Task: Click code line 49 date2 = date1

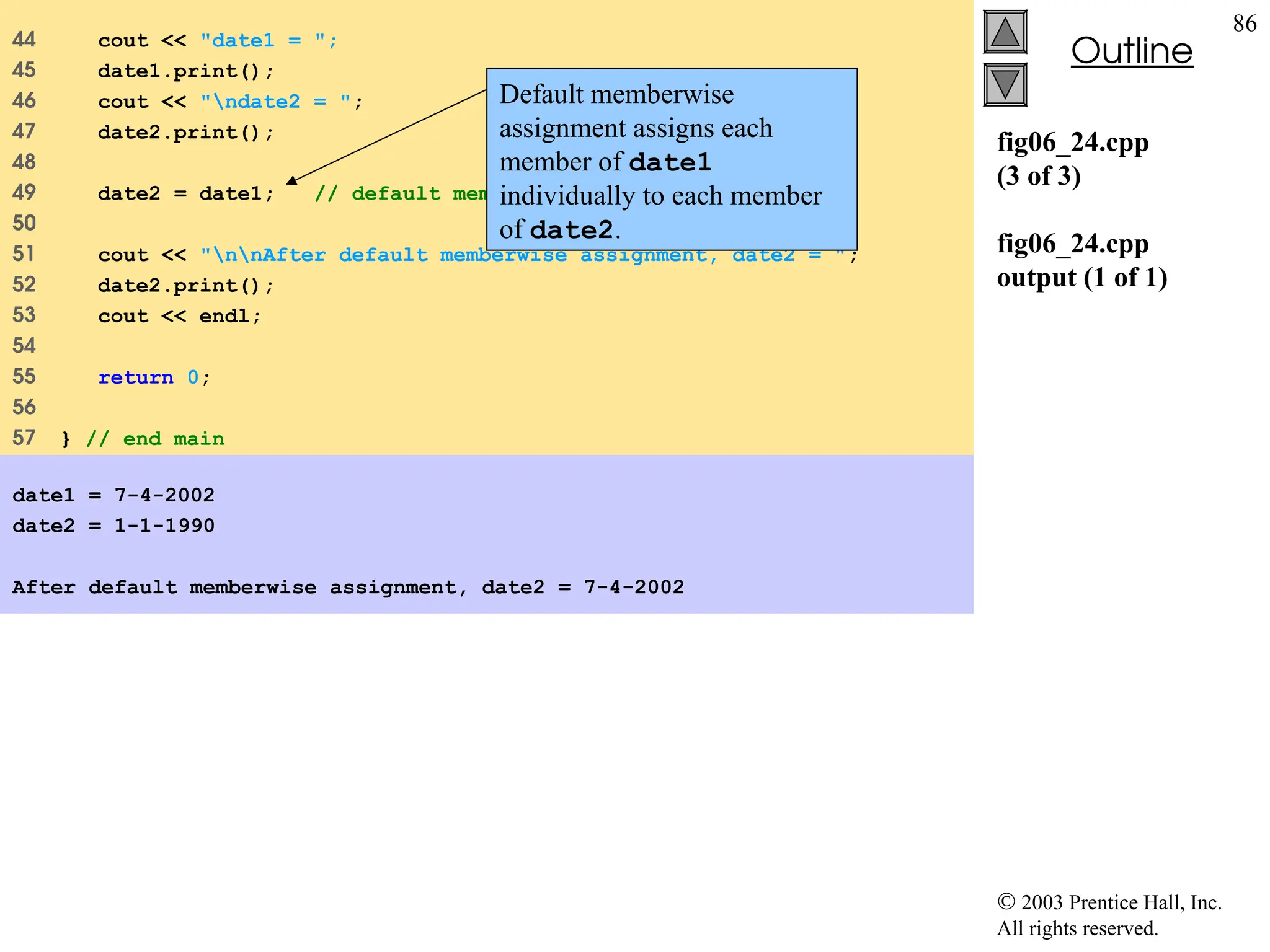Action: point(185,193)
